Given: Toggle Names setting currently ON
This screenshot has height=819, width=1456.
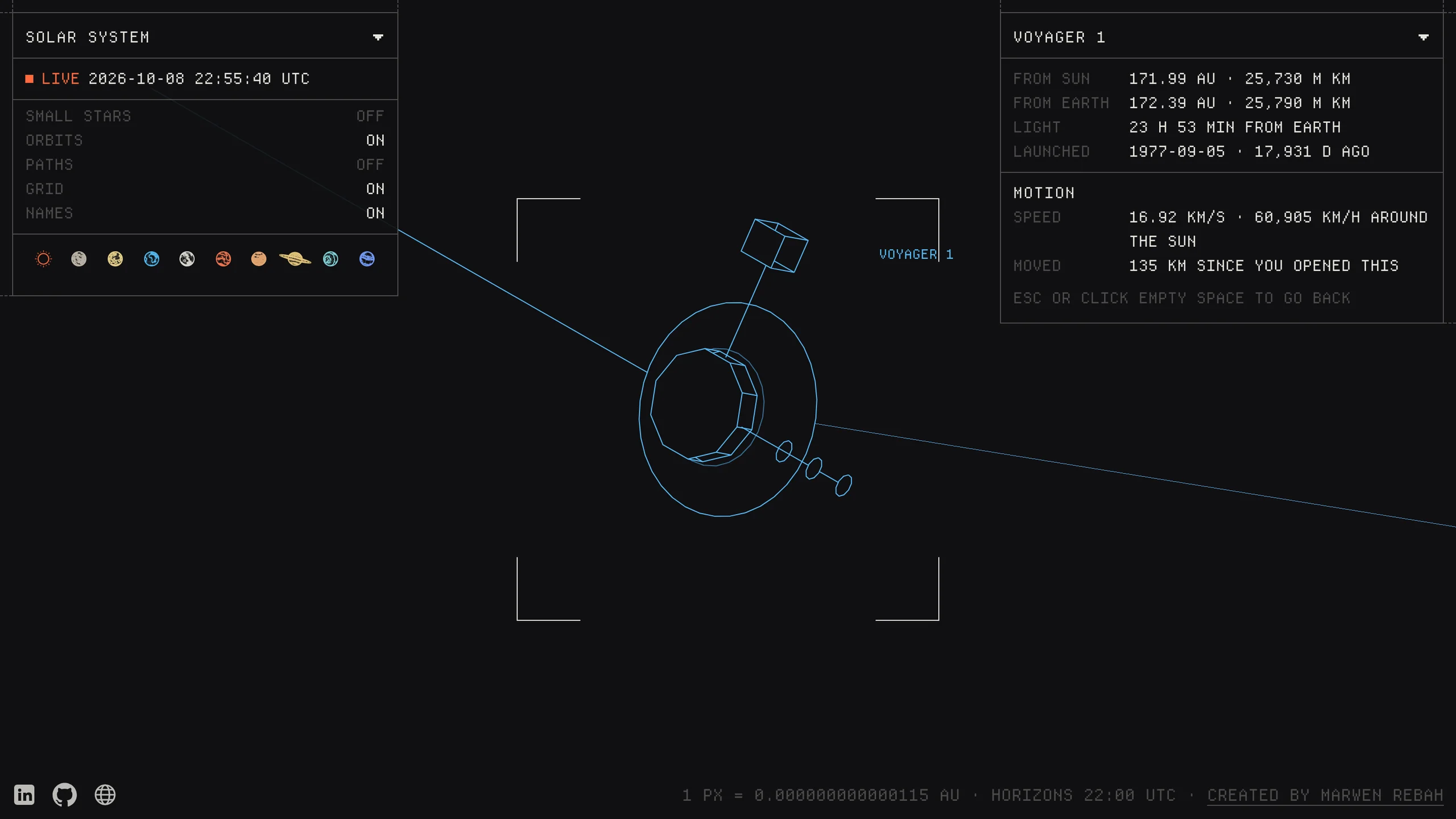Looking at the screenshot, I should click(x=205, y=213).
